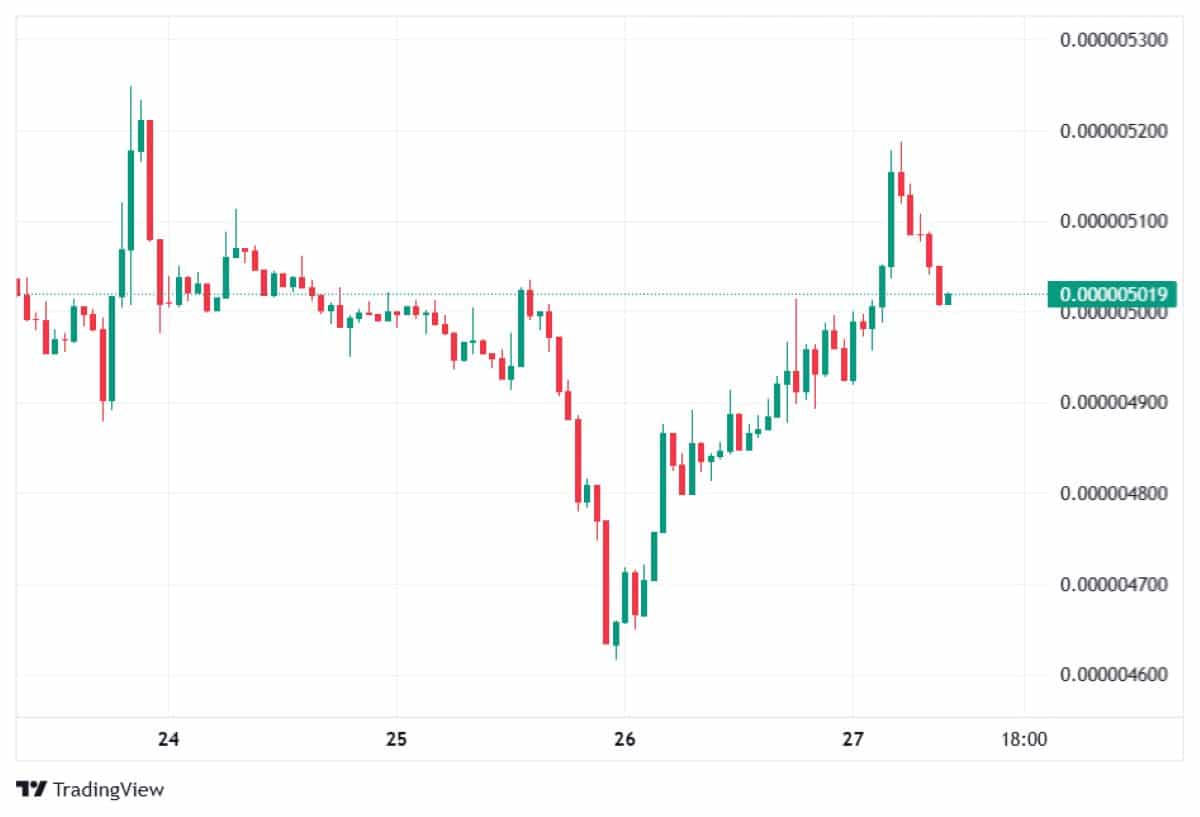Click the lowest red candle before date 26

click(606, 582)
